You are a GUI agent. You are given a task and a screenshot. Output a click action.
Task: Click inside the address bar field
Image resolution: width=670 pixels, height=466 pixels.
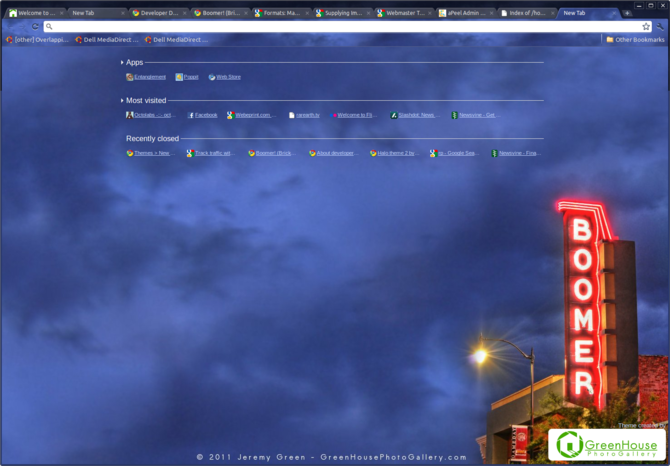[346, 26]
